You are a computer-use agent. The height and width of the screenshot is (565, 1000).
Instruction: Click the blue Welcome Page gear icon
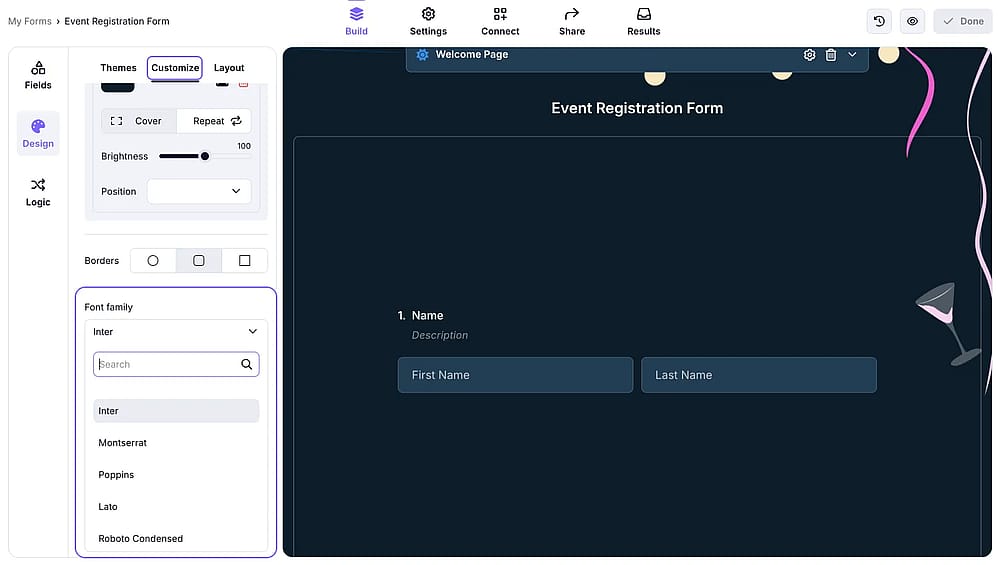tap(422, 55)
